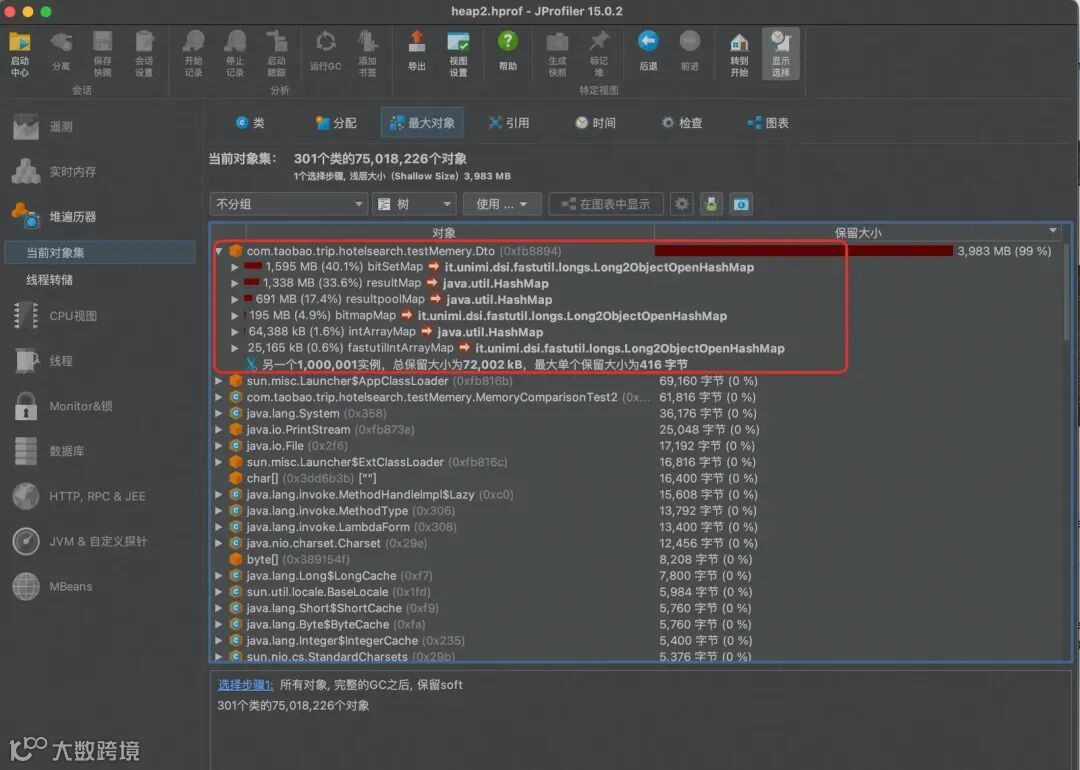Image resolution: width=1080 pixels, height=770 pixels.
Task: Switch to the 最大对象 (Biggest Objects) tab
Action: click(422, 123)
